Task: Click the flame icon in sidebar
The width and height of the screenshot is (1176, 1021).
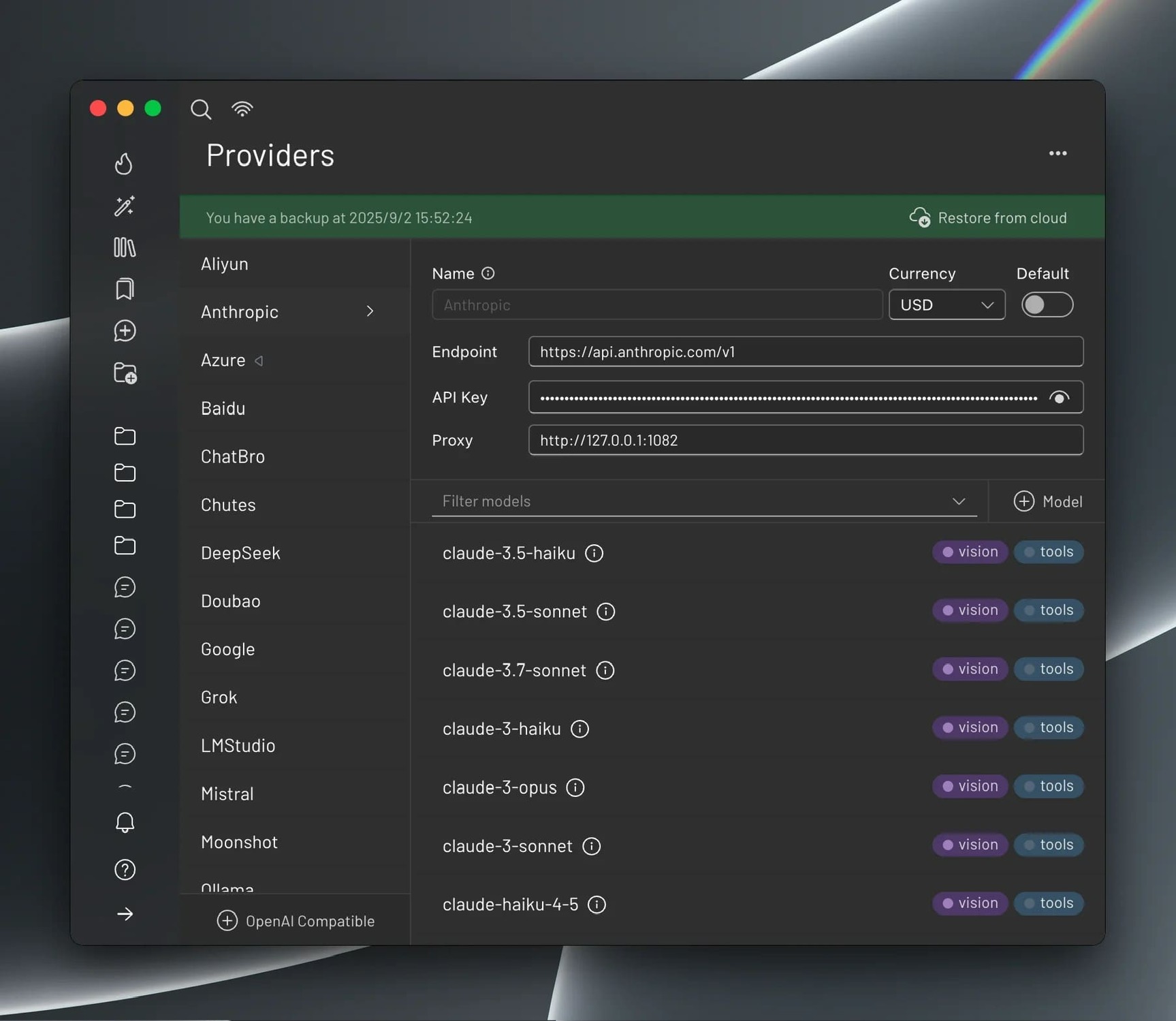Action: tap(124, 163)
